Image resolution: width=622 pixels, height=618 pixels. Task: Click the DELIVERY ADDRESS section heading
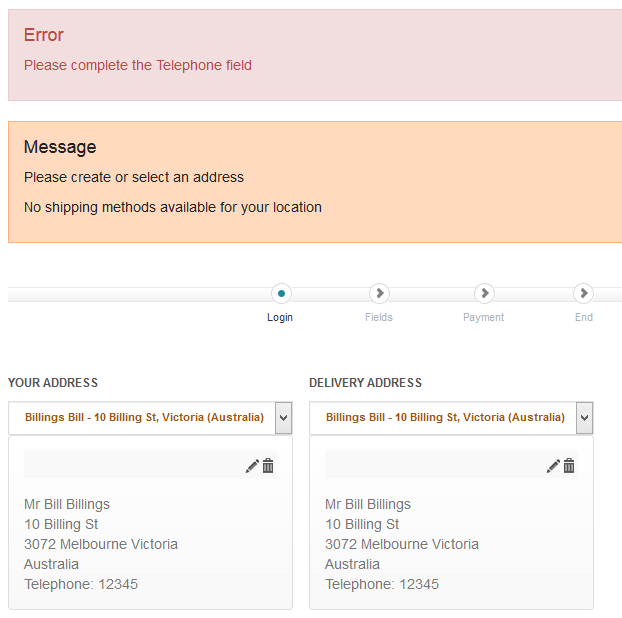click(365, 383)
